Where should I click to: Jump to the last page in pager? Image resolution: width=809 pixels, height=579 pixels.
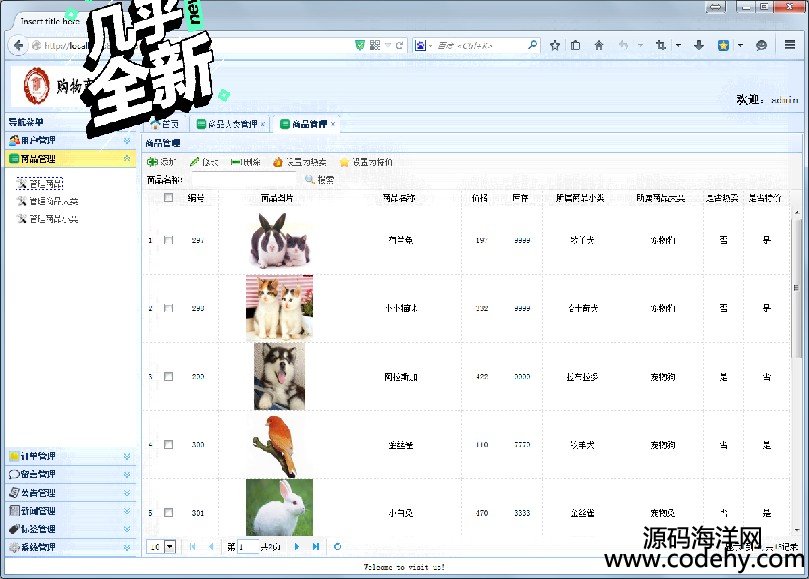coord(316,546)
